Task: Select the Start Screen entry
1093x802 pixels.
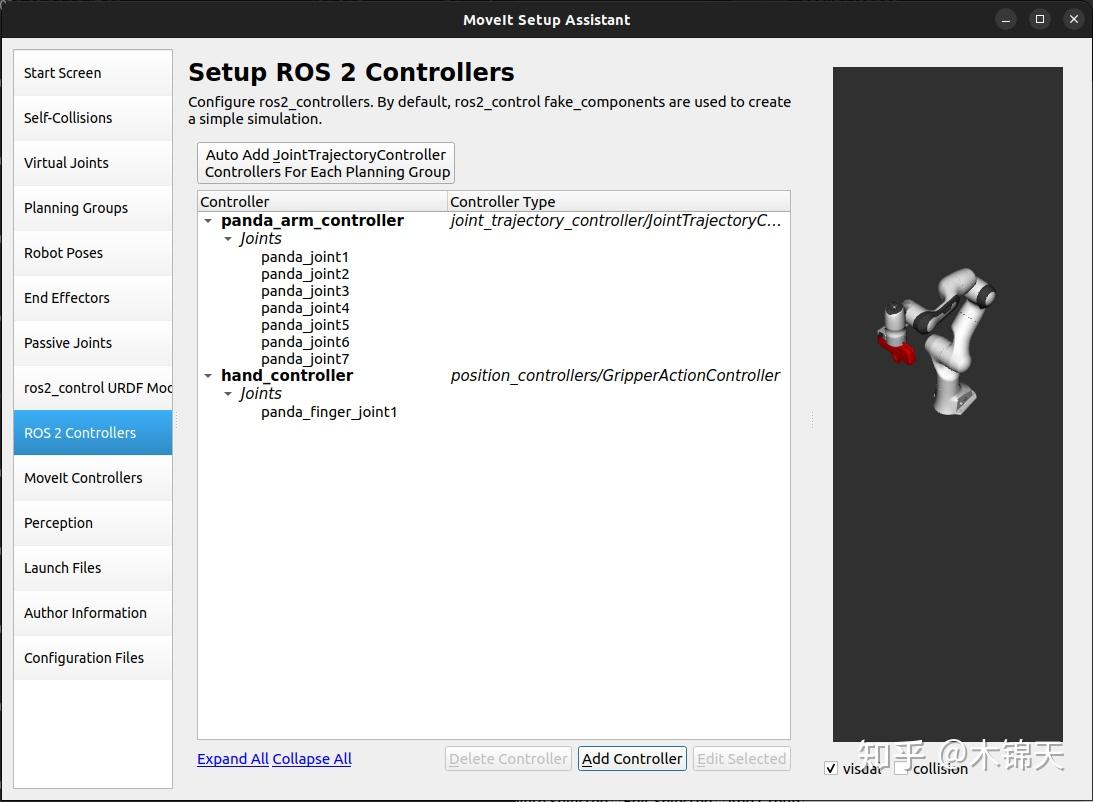Action: 62,73
